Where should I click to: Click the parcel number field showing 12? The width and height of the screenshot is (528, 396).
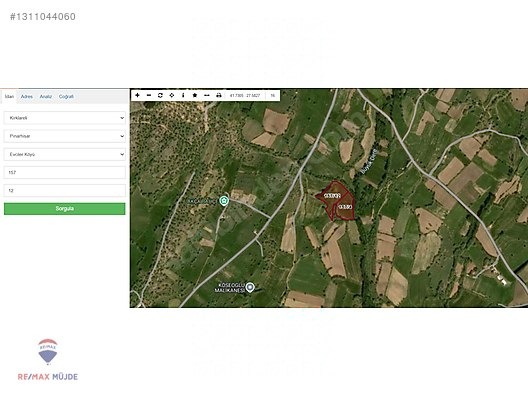pos(65,191)
